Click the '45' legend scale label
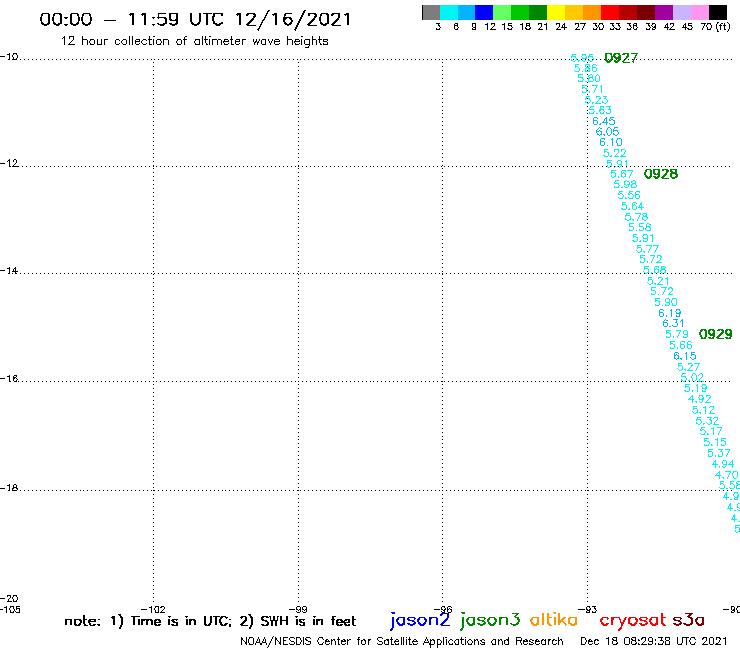The image size is (740, 650). [x=687, y=27]
